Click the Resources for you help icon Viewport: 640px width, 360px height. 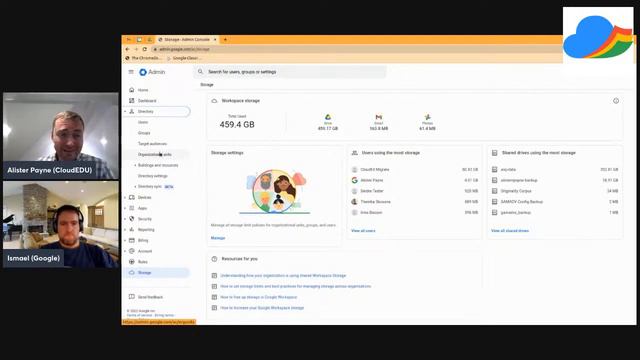[x=214, y=259]
